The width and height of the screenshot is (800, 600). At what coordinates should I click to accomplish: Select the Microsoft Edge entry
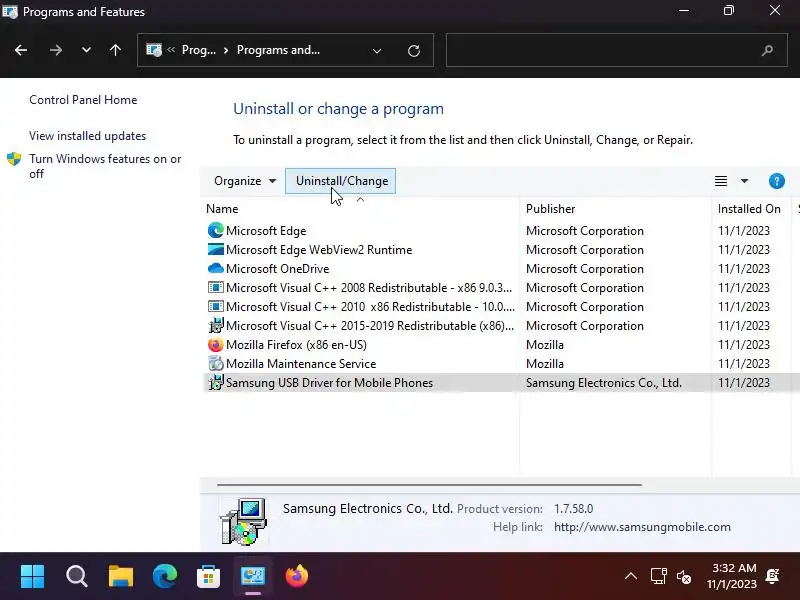point(266,231)
